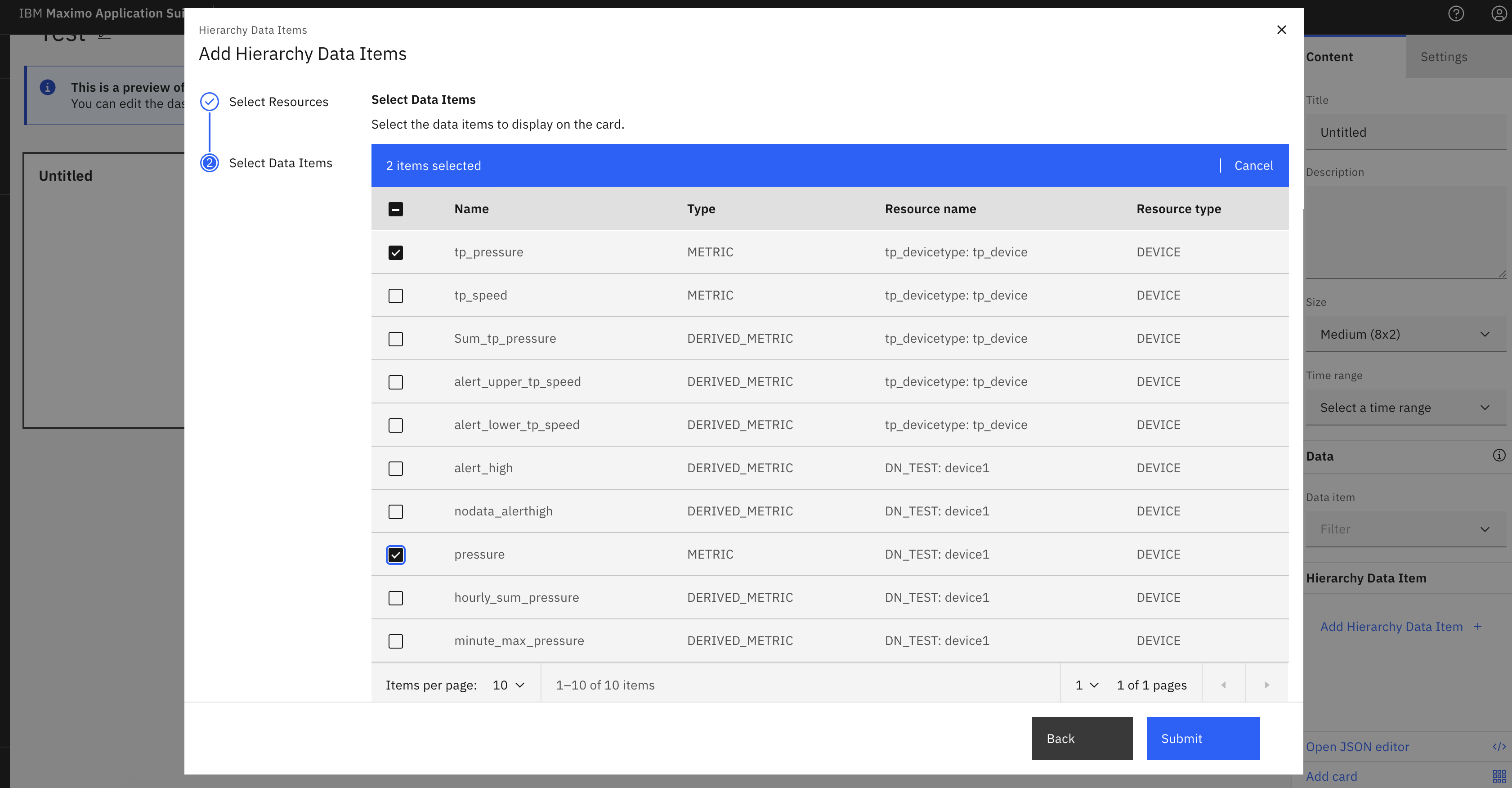Check the alert_lower_tp_speed row checkbox
The height and width of the screenshot is (788, 1512).
[x=396, y=425]
